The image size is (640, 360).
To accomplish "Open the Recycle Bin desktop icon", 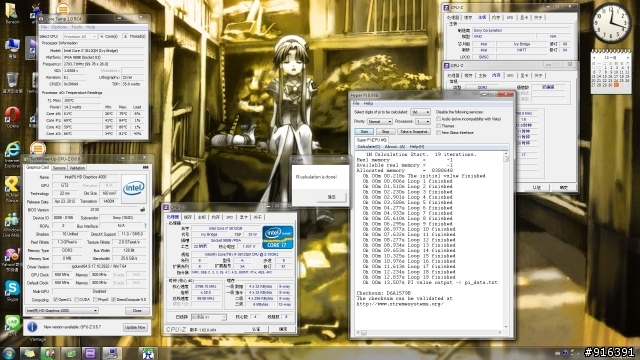I will pos(12,81).
